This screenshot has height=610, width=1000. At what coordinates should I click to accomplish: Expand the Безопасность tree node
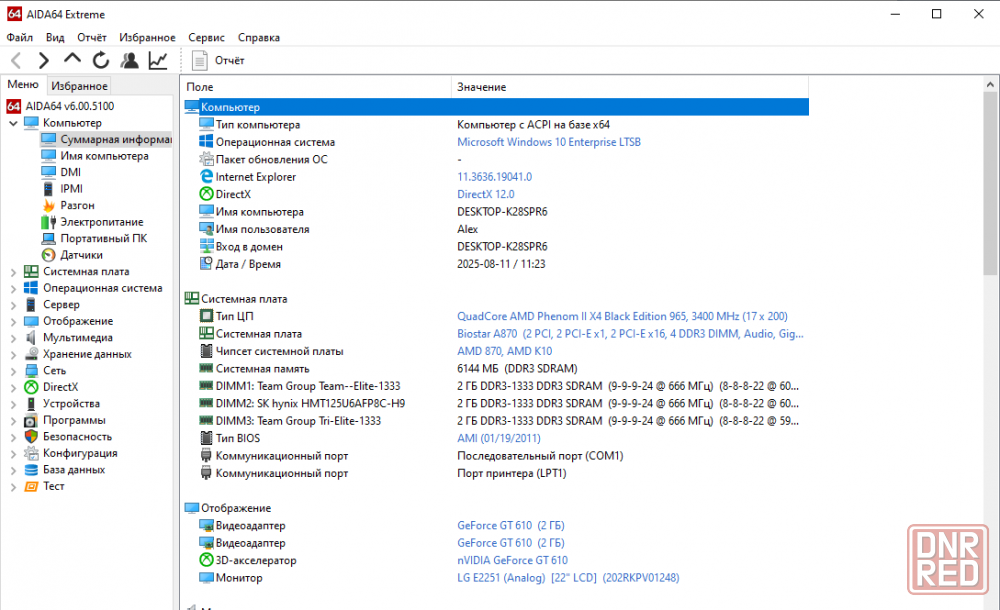click(x=13, y=437)
